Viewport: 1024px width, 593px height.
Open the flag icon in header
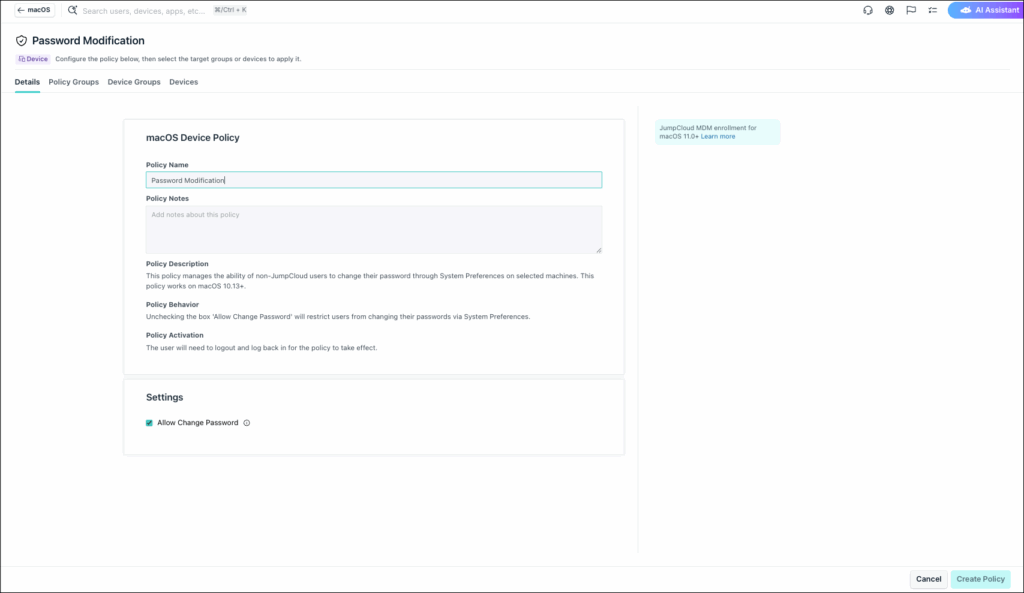[910, 10]
